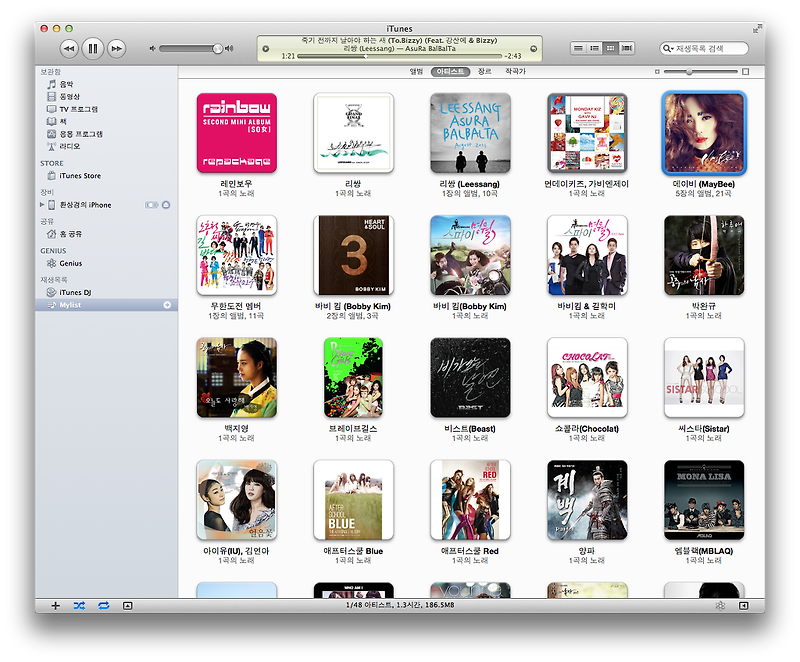Image resolution: width=800 pixels, height=662 pixels.
Task: Select the Leessang AsuRa BalBalTa album
Action: coord(470,133)
